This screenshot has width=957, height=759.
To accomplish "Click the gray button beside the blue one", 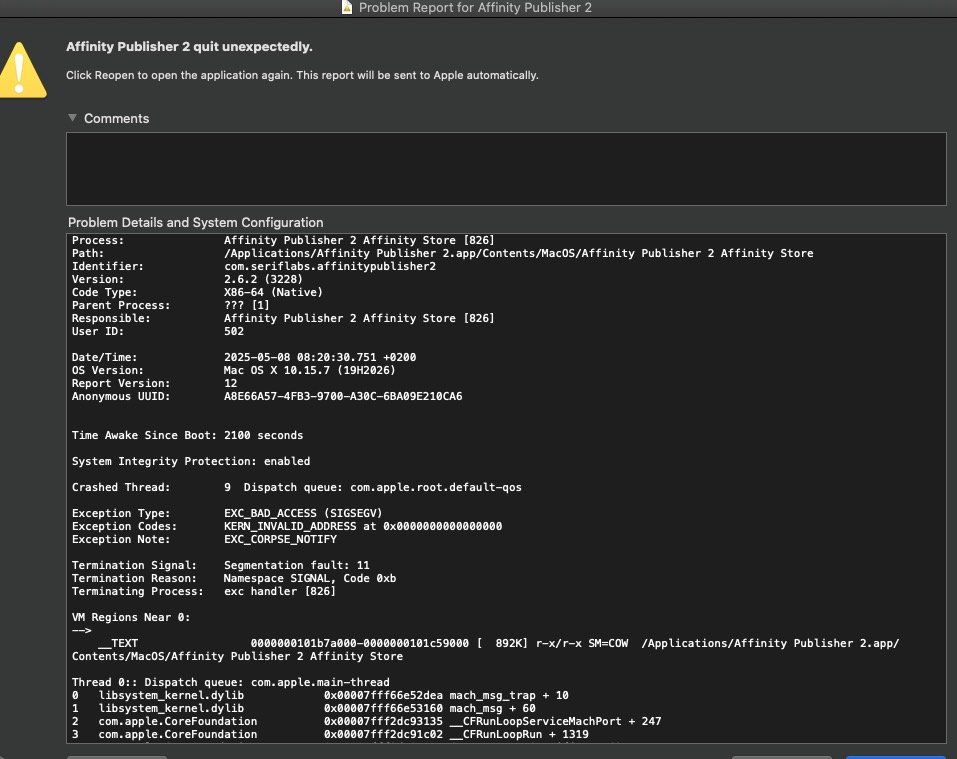I will coord(781,757).
